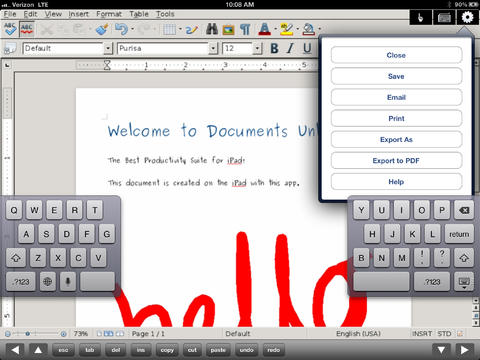Image resolution: width=480 pixels, height=360 pixels.
Task: Tap the Email button
Action: pyautogui.click(x=396, y=97)
